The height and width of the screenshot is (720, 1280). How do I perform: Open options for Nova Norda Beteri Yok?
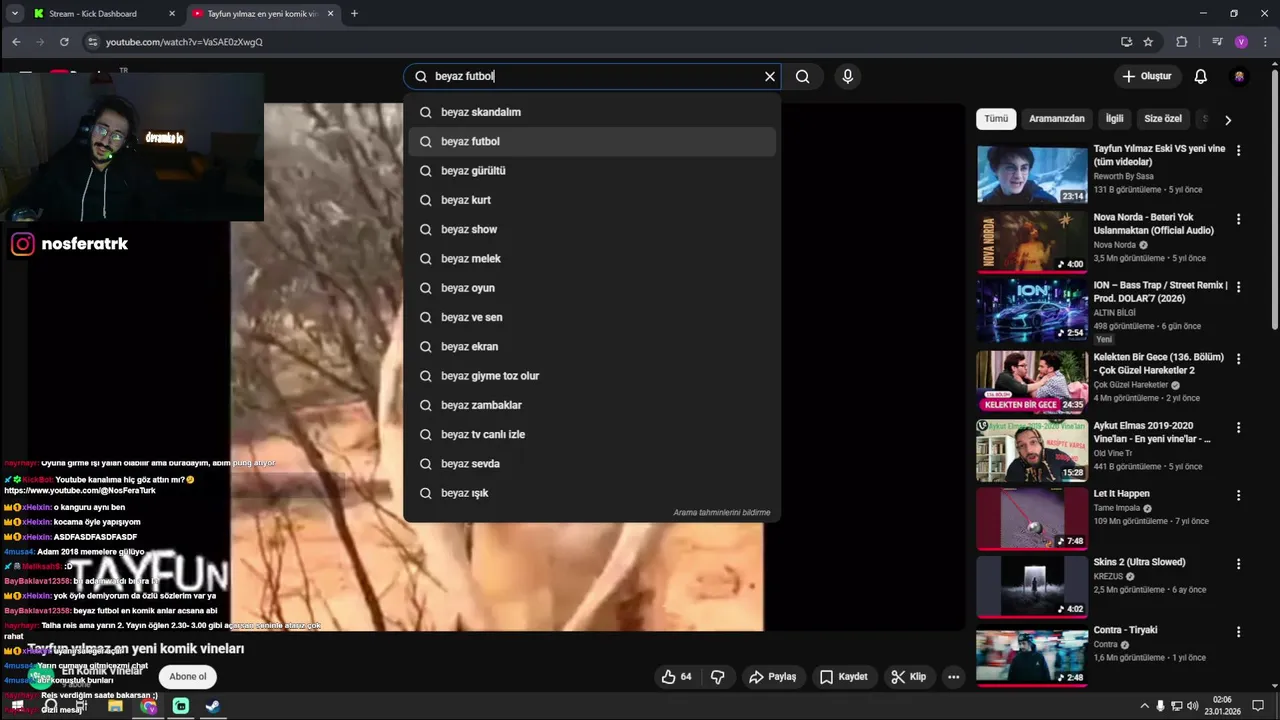coord(1238,219)
